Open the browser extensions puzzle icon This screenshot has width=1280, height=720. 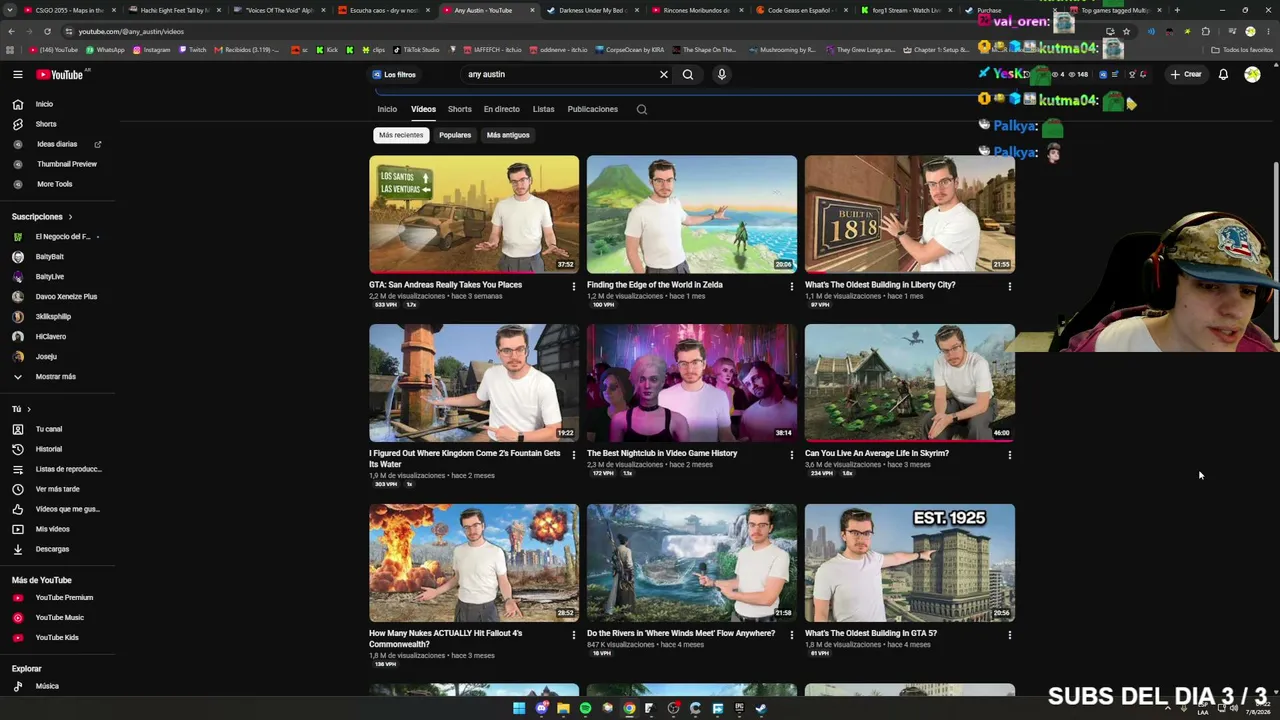1205,31
